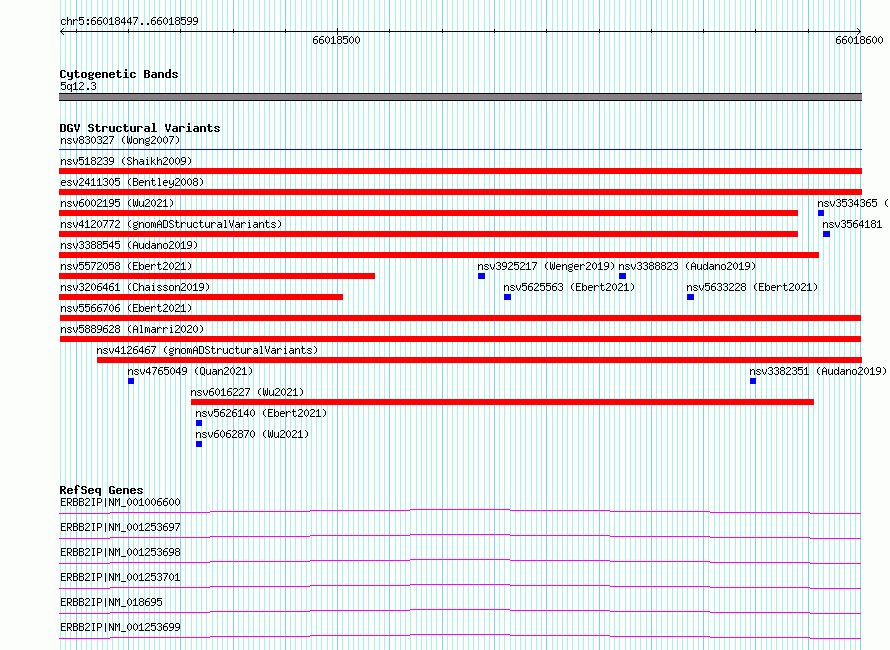Image resolution: width=890 pixels, height=650 pixels.
Task: Open transcript ERBB2IP|NM_001253697
Action: pos(120,527)
